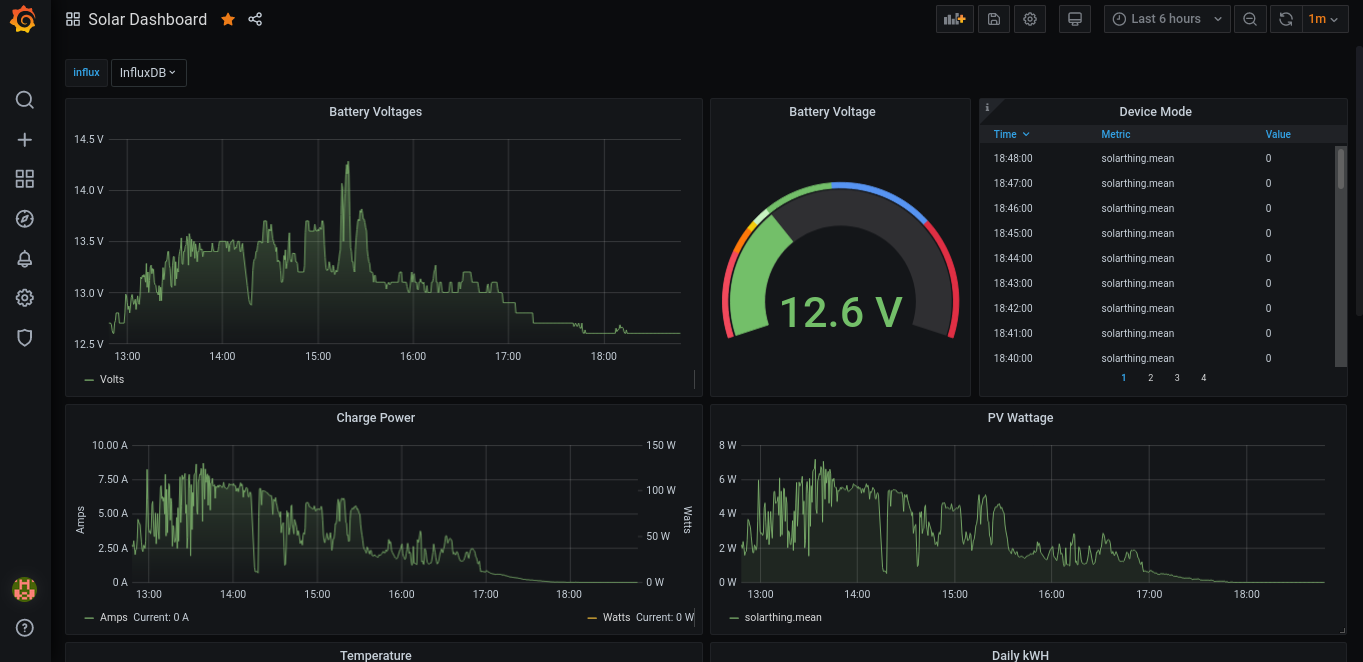This screenshot has height=662, width=1363.
Task: Share the dashboard
Action: (255, 18)
